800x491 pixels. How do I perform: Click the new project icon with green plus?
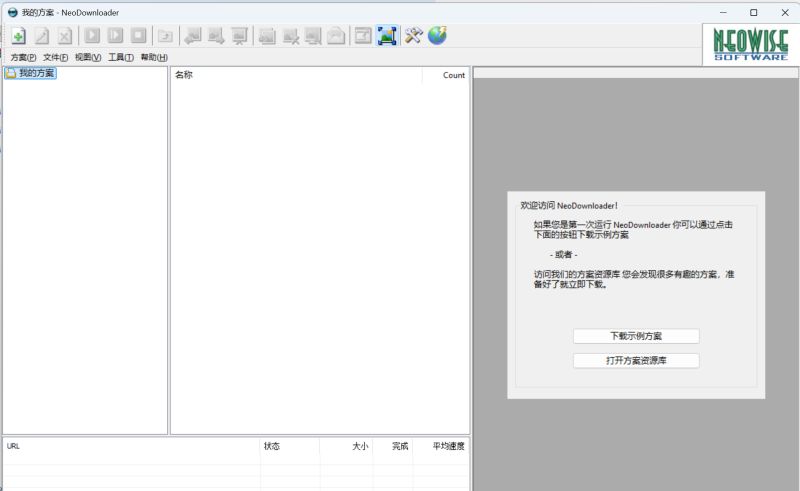click(18, 36)
